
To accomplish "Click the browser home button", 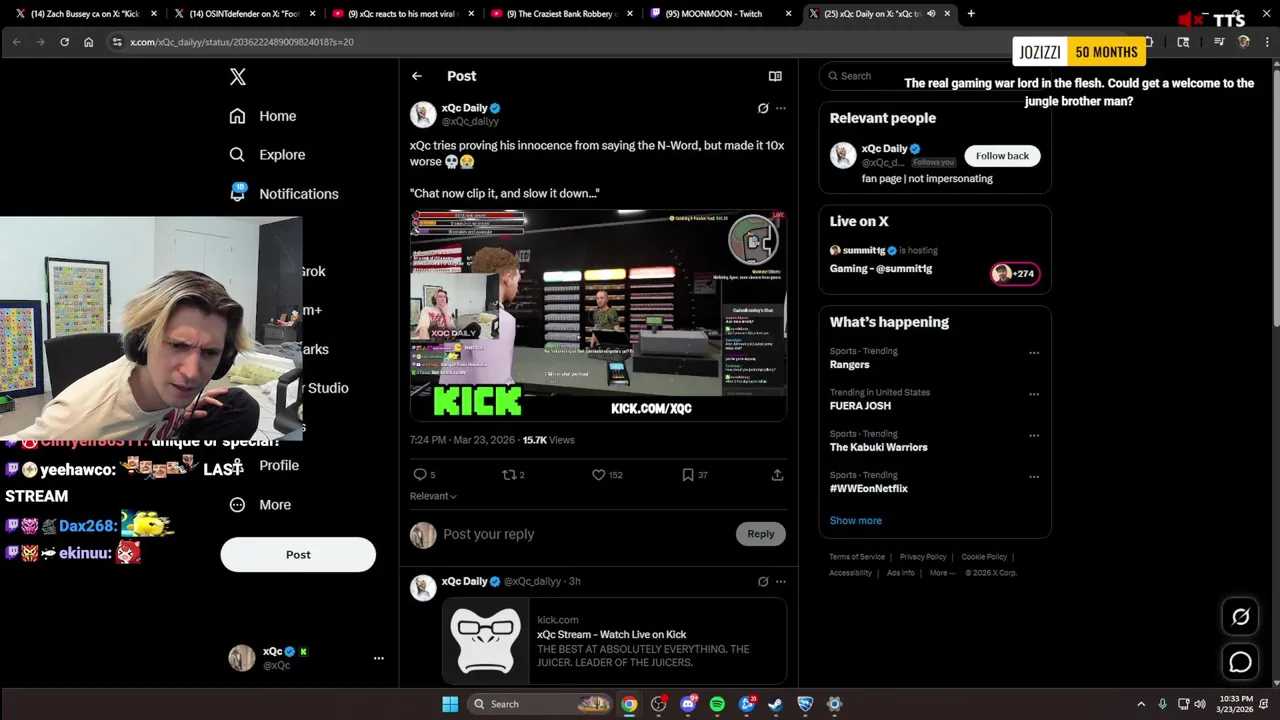I will pos(88,42).
